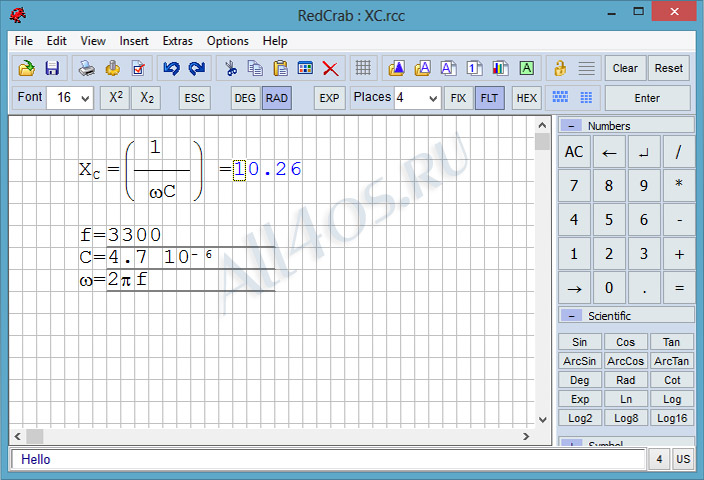704x480 pixels.
Task: Copy selection with the copy icon
Action: (x=255, y=68)
